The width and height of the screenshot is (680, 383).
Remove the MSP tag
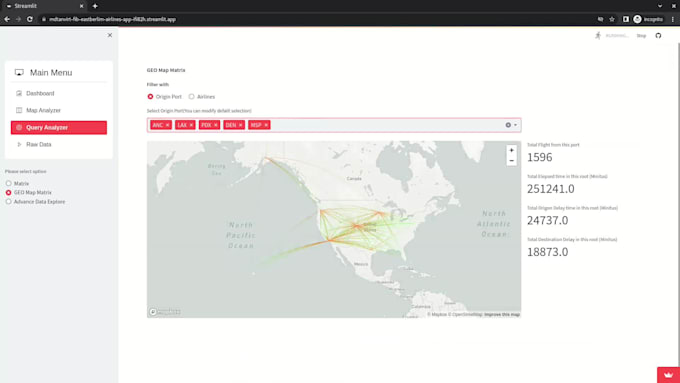[266, 125]
